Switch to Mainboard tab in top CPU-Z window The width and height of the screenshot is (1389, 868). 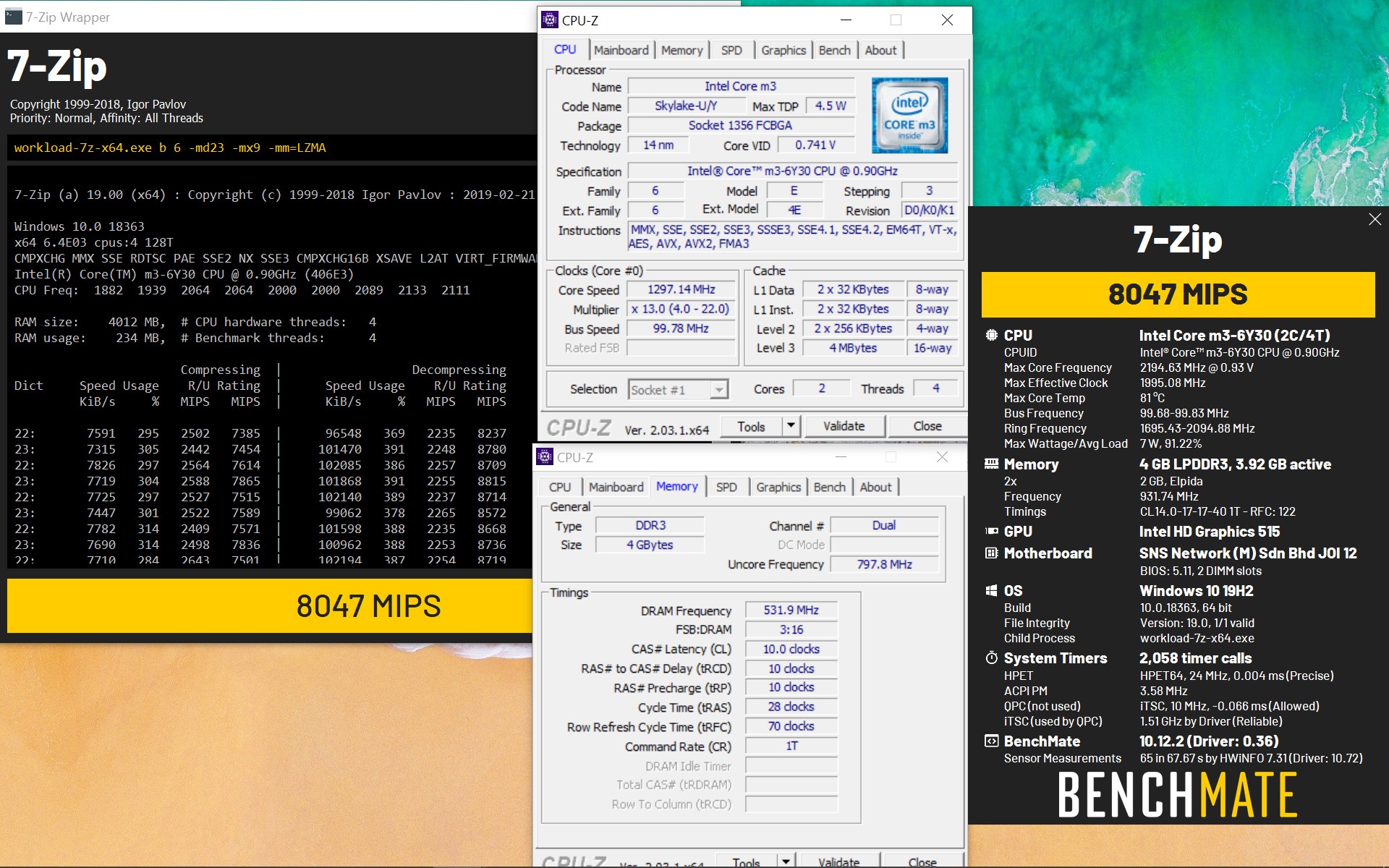point(621,50)
